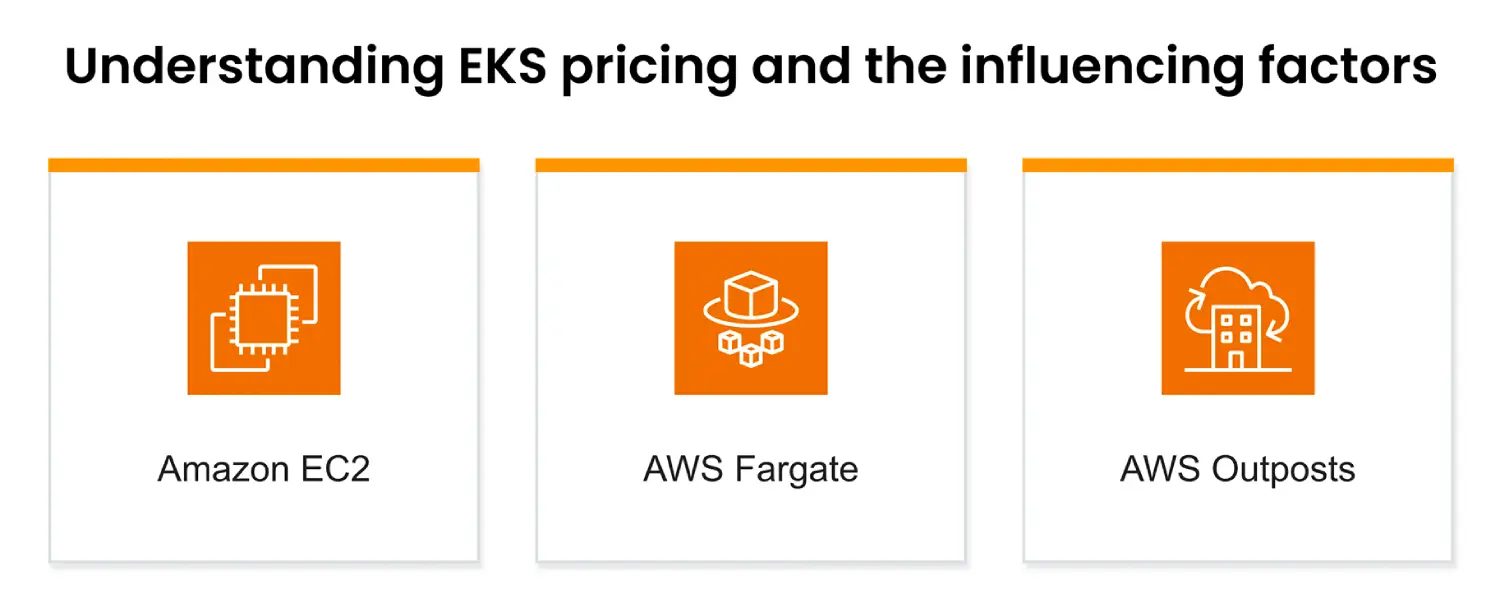The image size is (1500, 616).
Task: Click orange bar atop the Amazon EC2 card
Action: [x=264, y=165]
